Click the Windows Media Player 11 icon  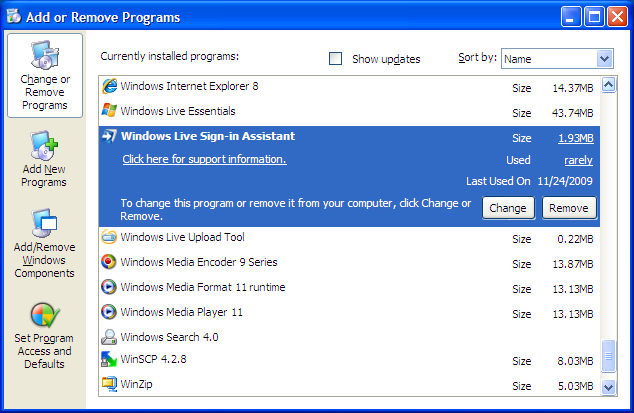[x=109, y=313]
